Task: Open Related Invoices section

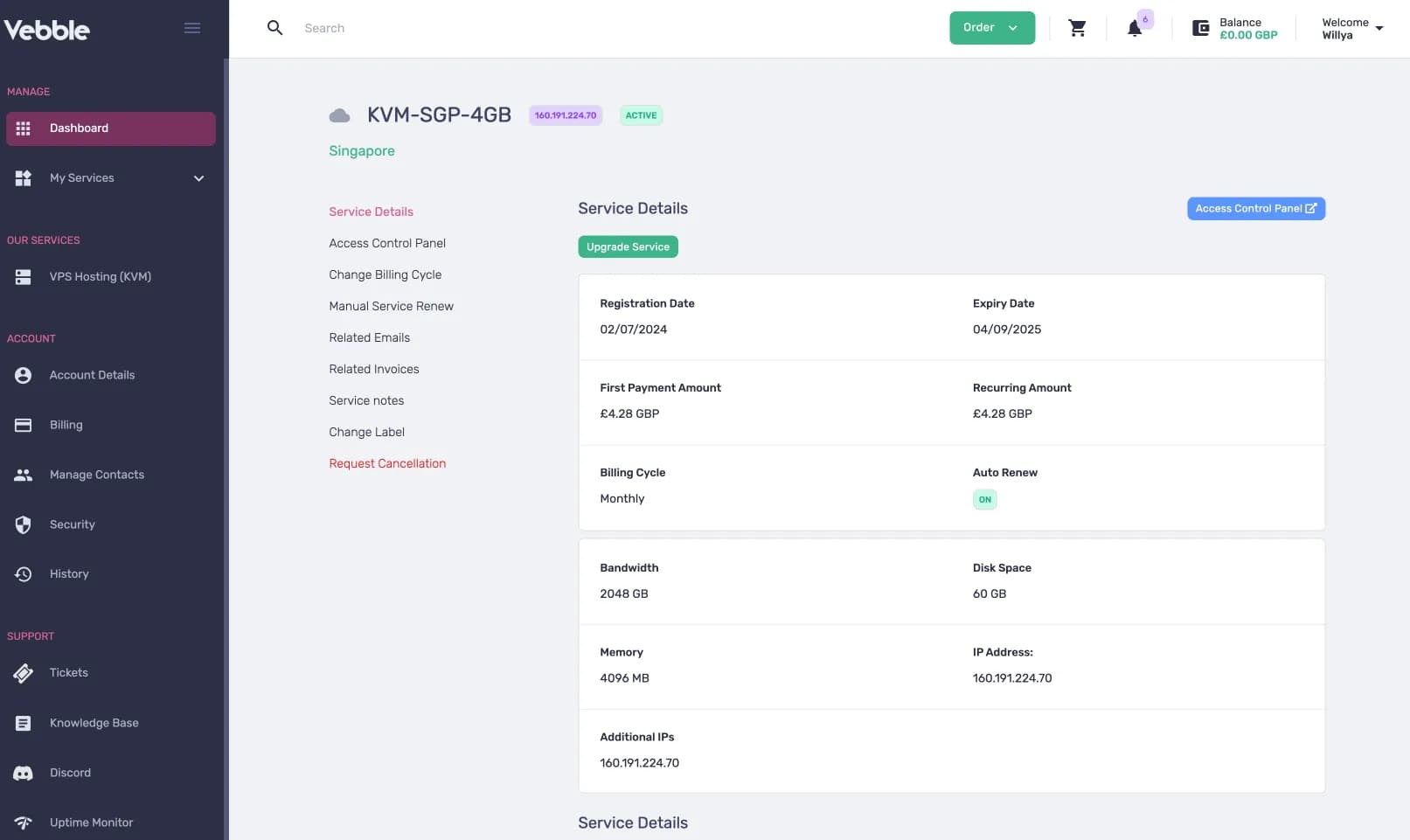Action: (x=373, y=369)
